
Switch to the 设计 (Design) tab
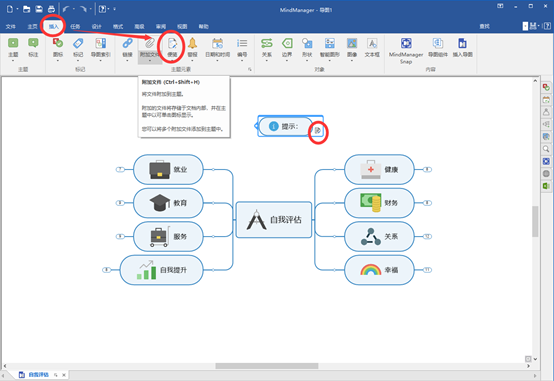point(96,27)
